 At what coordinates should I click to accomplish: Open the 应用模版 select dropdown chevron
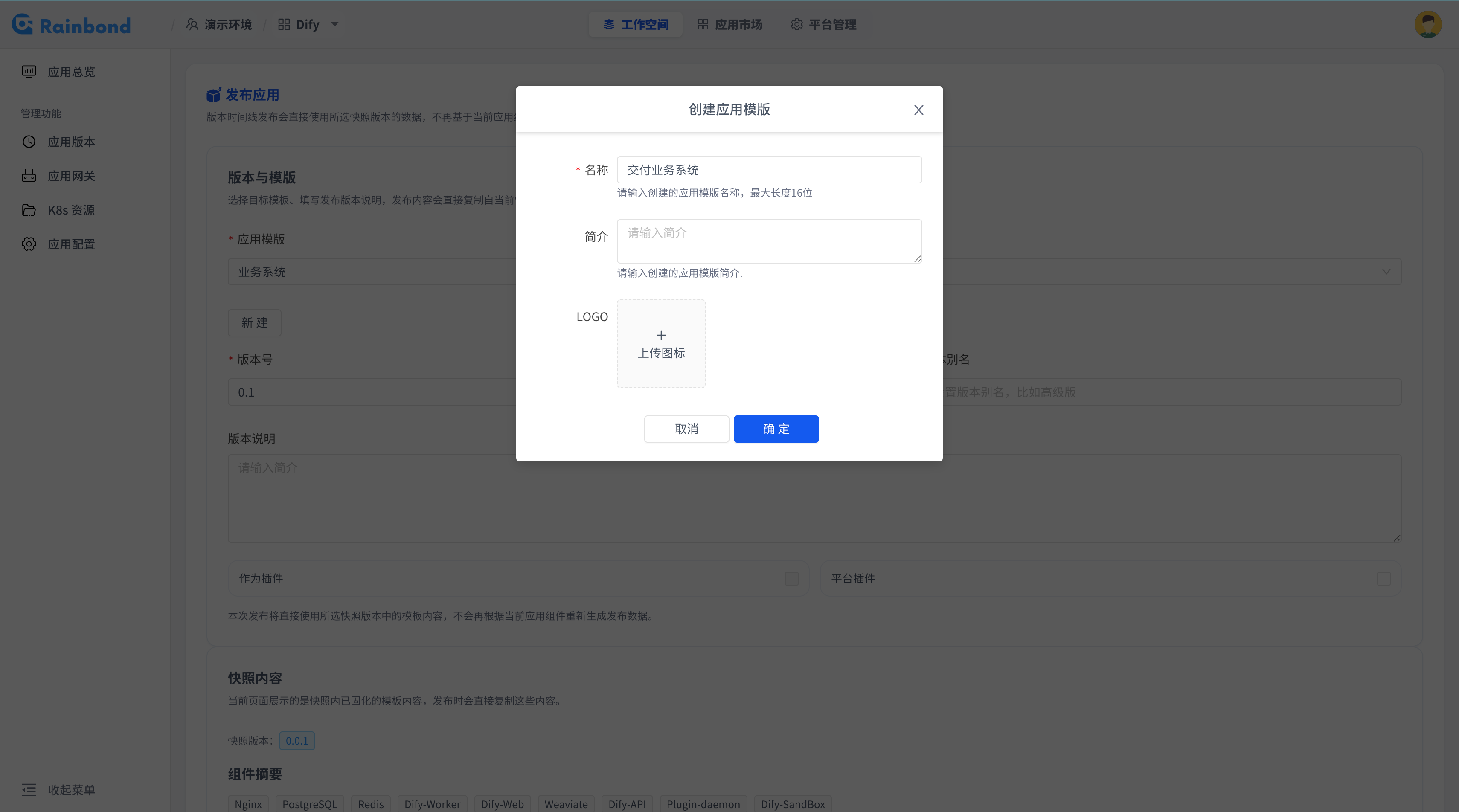(1386, 272)
